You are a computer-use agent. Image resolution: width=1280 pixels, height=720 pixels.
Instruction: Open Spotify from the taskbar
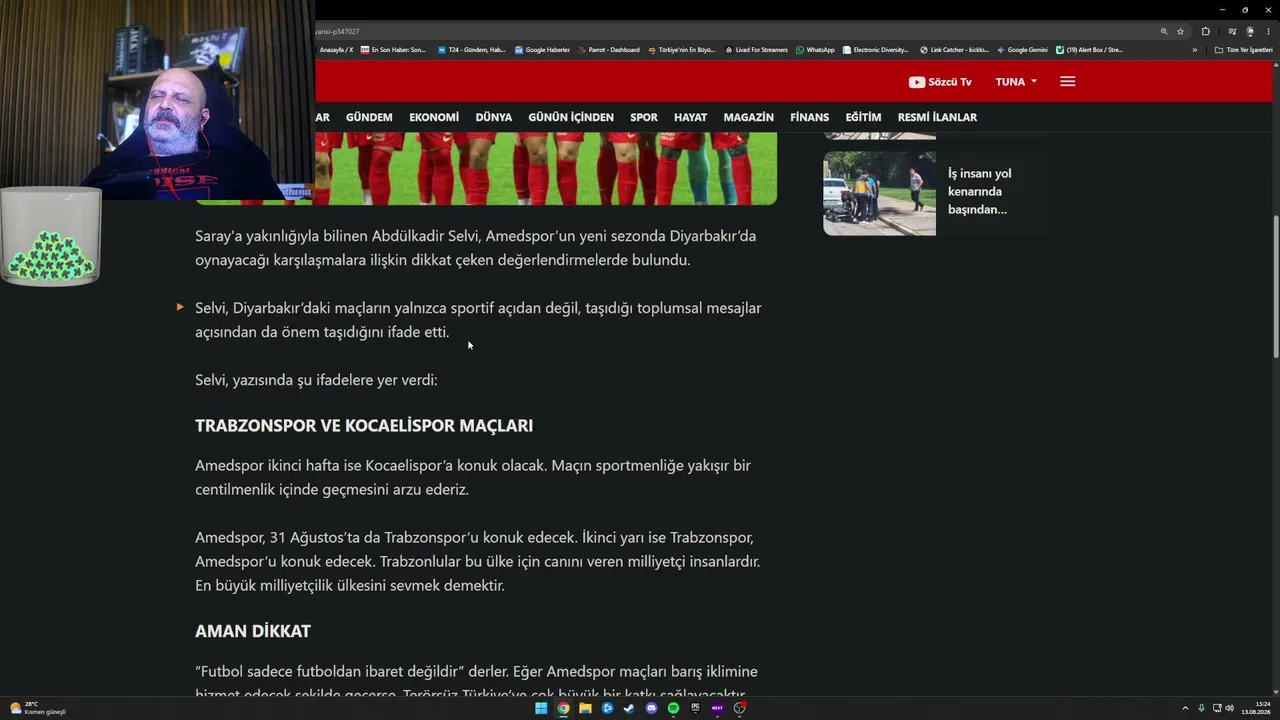[x=673, y=708]
